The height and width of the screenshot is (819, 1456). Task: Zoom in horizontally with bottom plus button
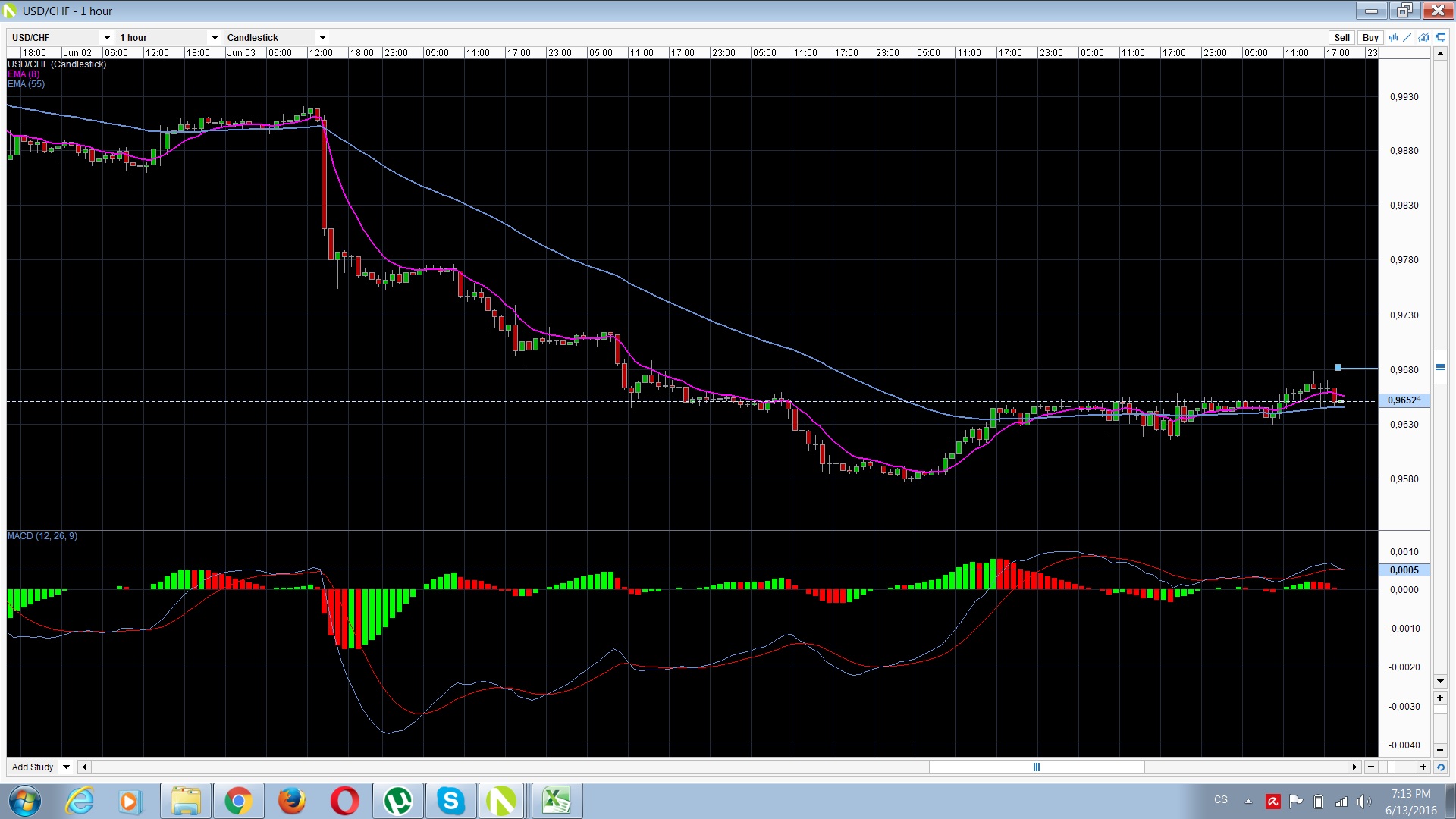tap(1423, 767)
